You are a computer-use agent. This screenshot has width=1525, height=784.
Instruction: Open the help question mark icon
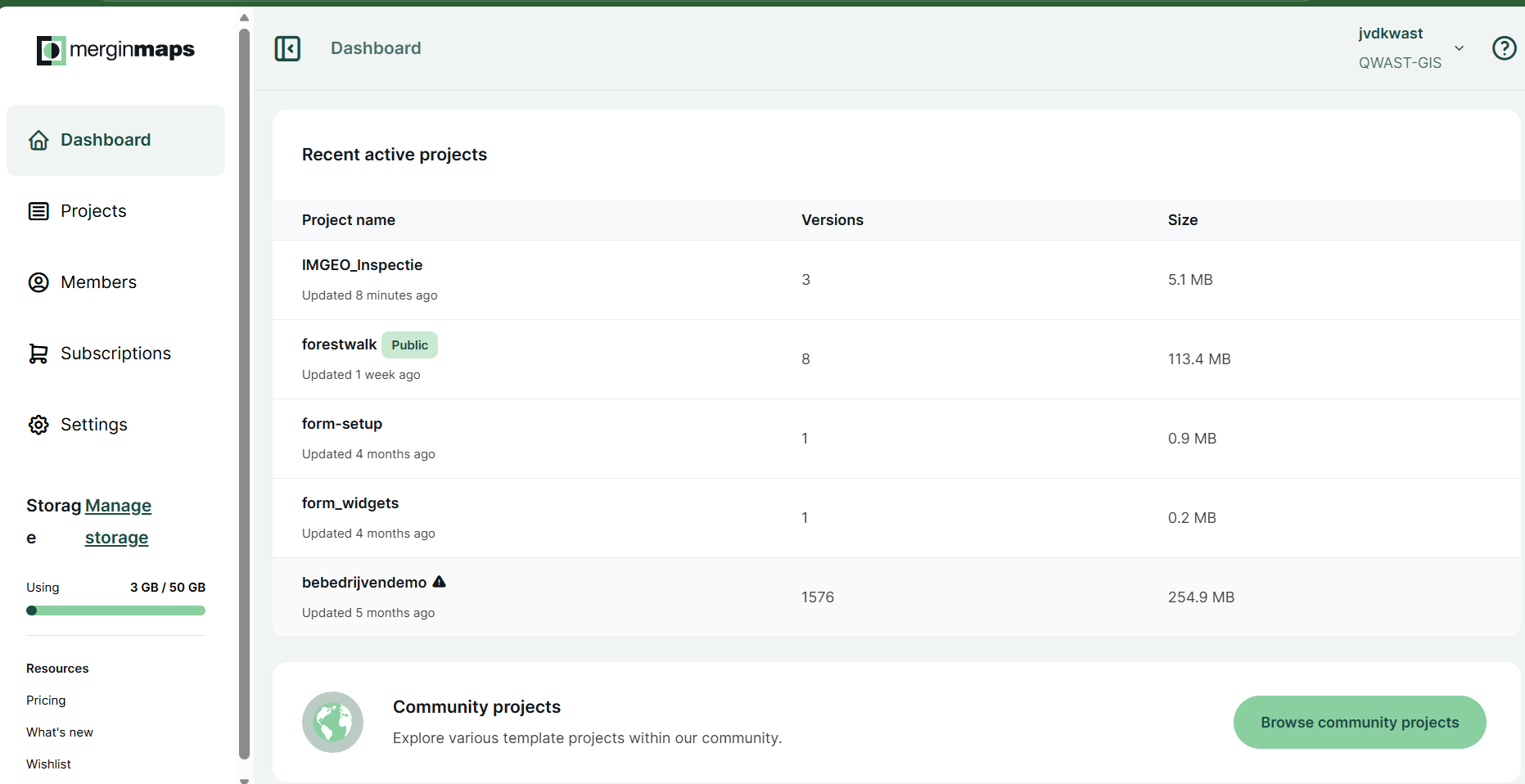[1504, 48]
